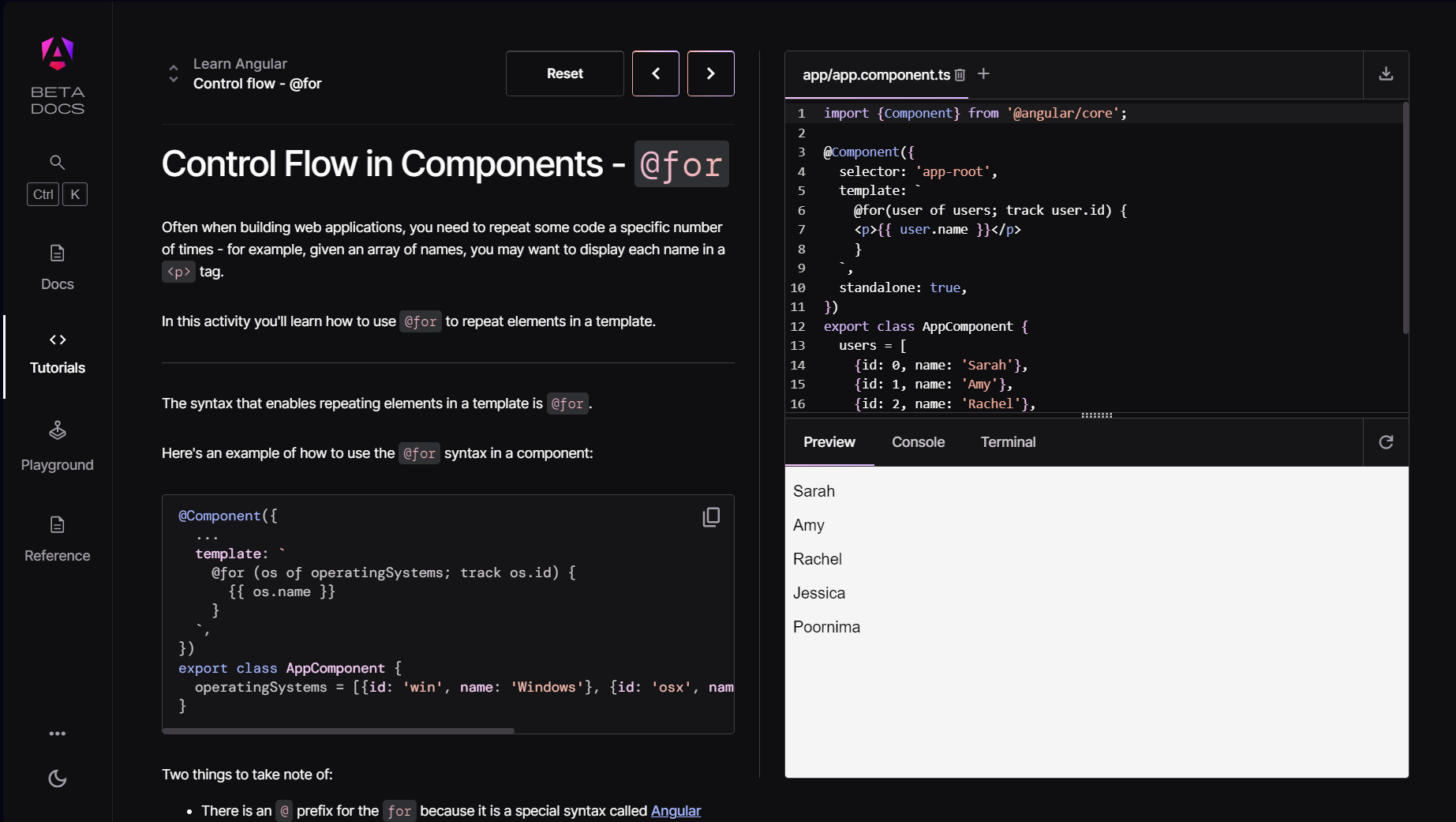Click the Reset button
The image size is (1456, 822).
tap(565, 73)
